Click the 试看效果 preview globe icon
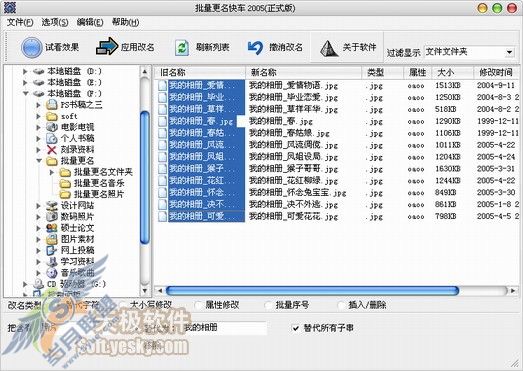 click(x=31, y=47)
